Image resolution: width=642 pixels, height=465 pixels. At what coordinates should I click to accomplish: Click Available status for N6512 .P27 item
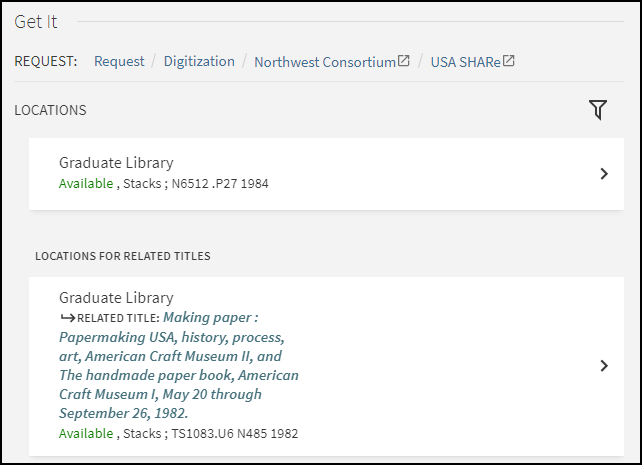point(86,184)
